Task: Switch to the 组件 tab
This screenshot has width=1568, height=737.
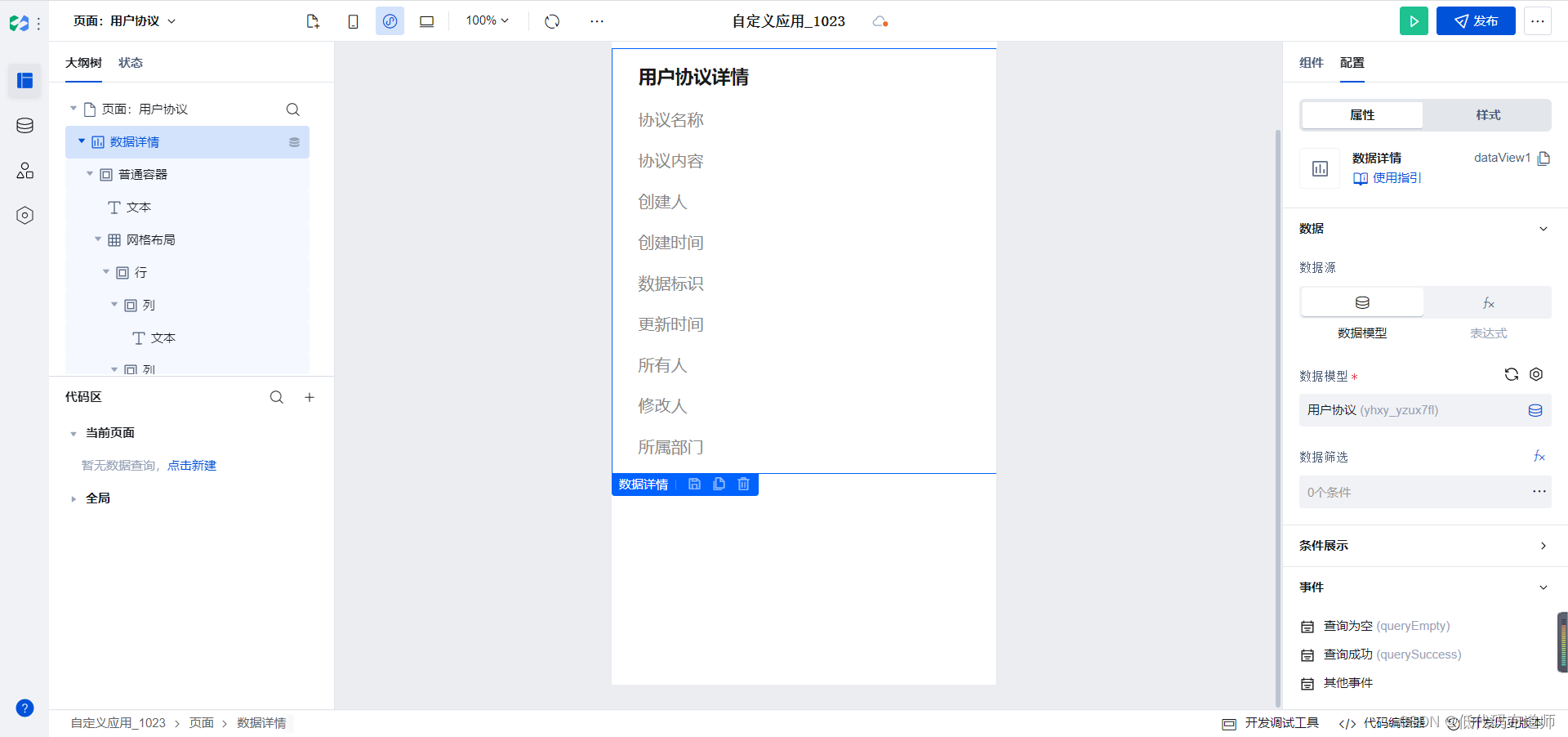Action: (1312, 63)
